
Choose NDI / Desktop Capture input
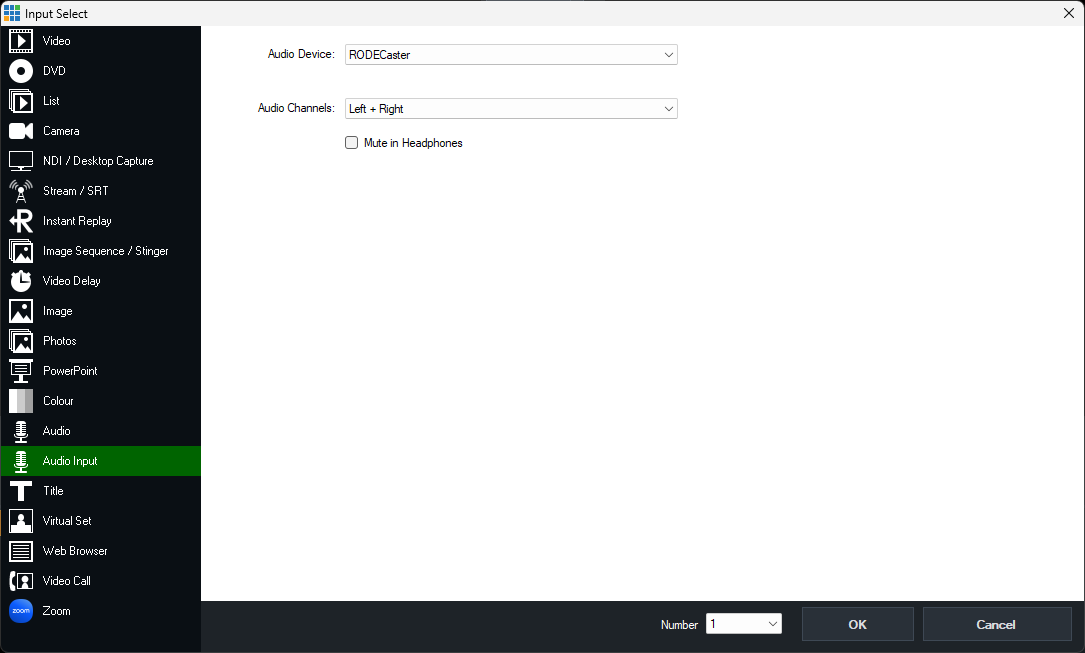[98, 161]
